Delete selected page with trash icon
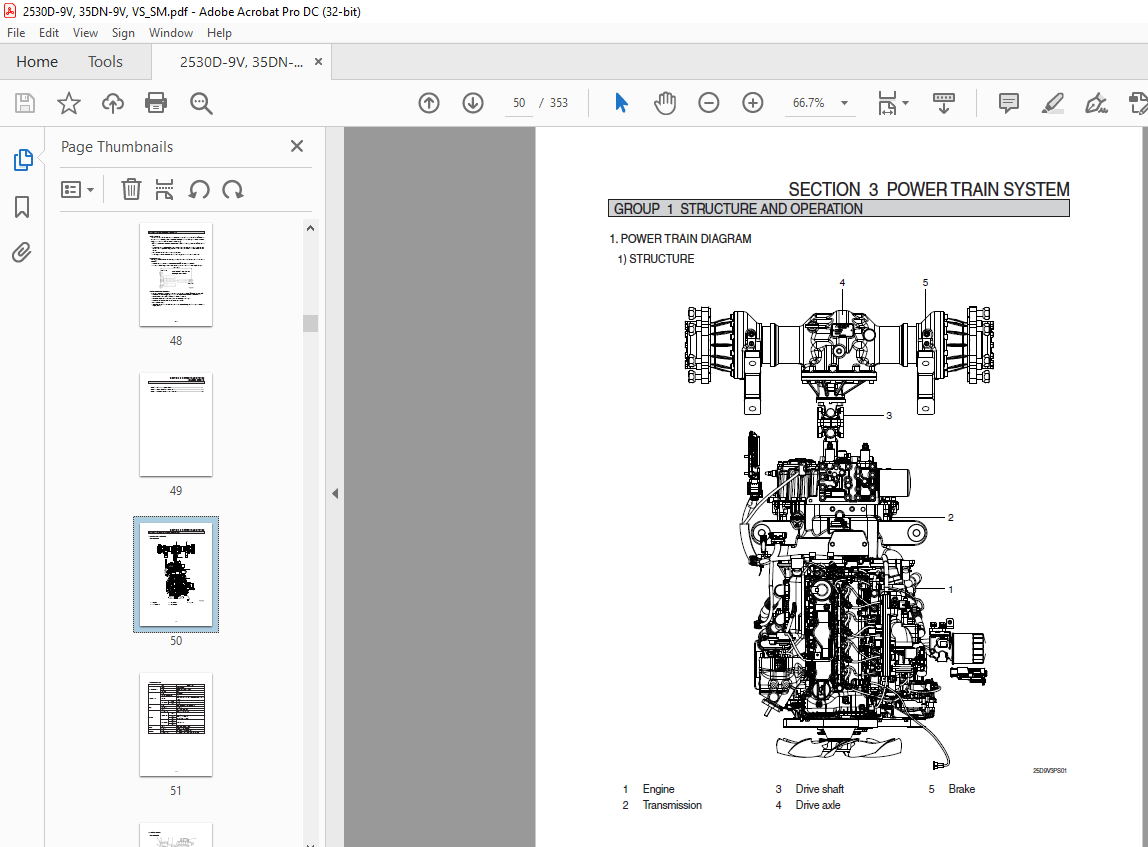 coord(131,190)
